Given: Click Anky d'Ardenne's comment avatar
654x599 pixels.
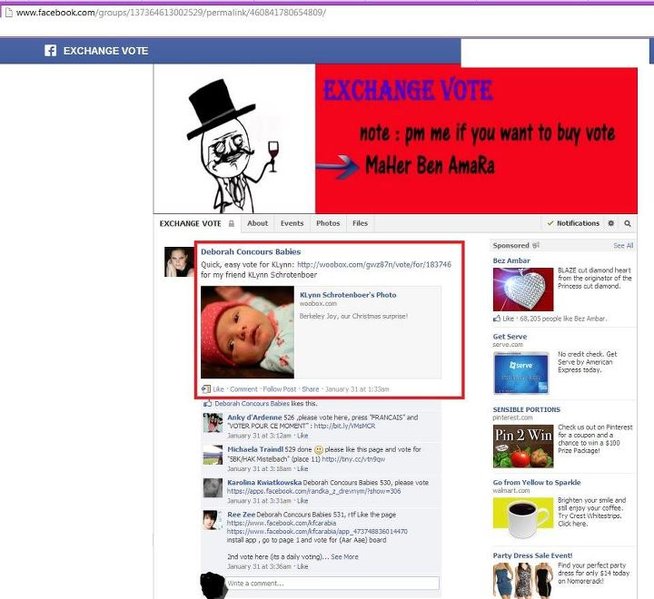Looking at the screenshot, I should click(213, 423).
